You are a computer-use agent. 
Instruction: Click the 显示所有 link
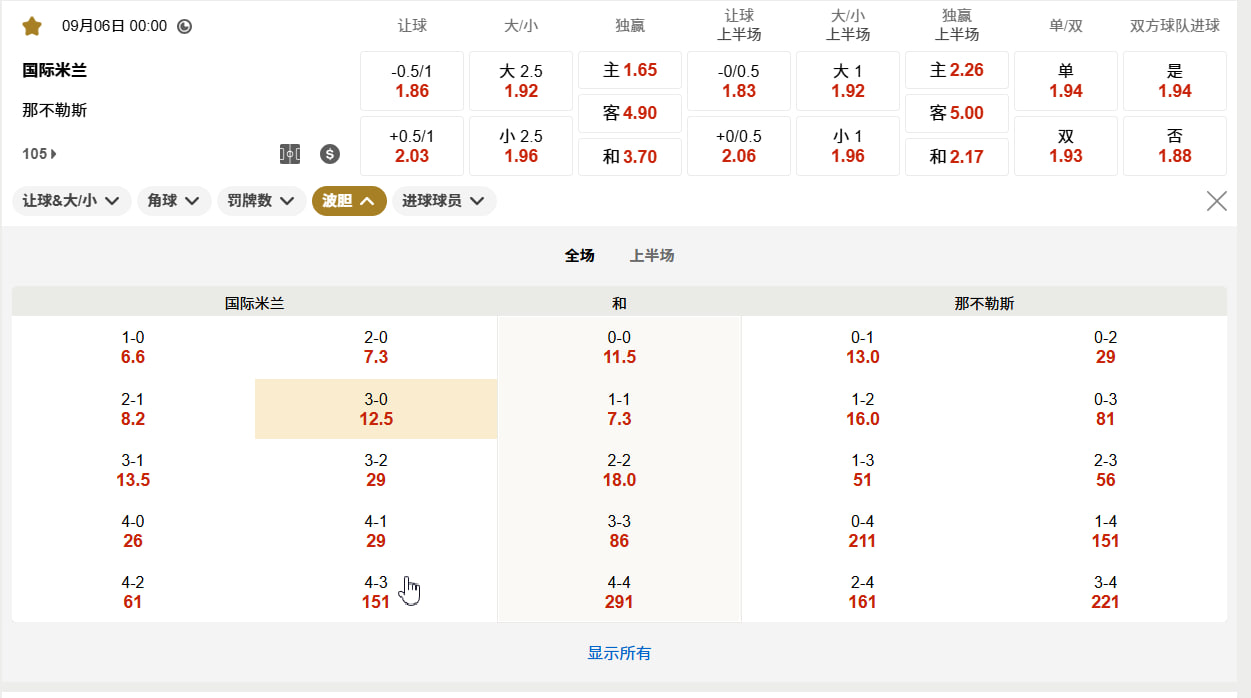(619, 653)
